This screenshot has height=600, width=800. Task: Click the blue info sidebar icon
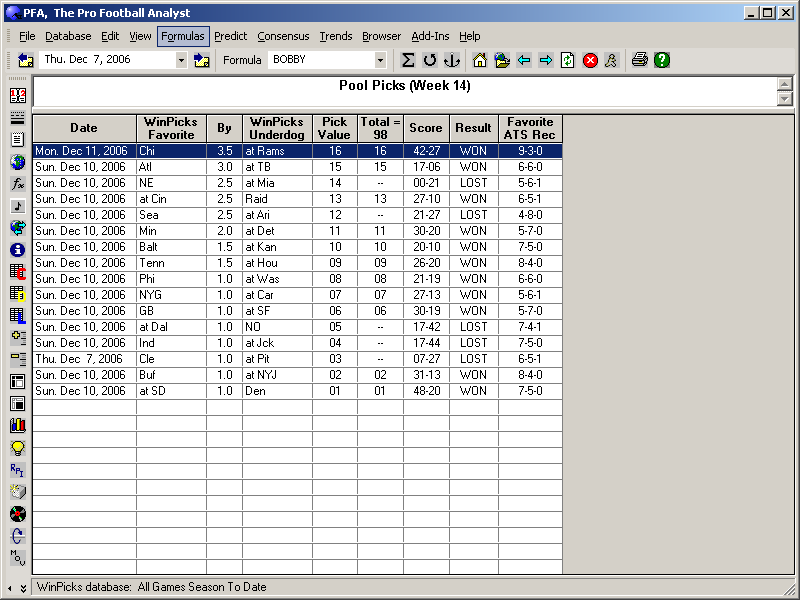pyautogui.click(x=18, y=249)
